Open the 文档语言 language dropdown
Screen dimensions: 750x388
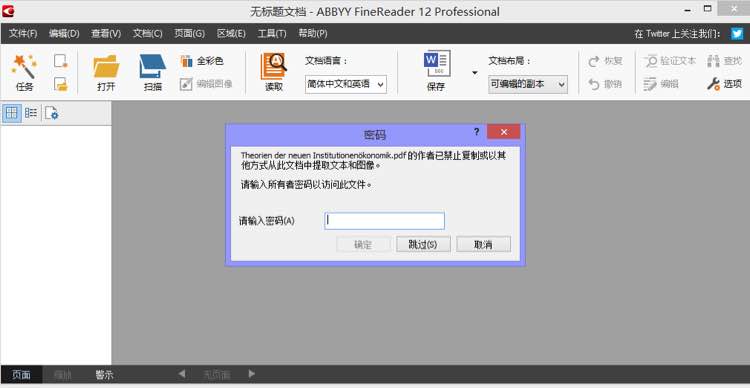click(x=345, y=84)
